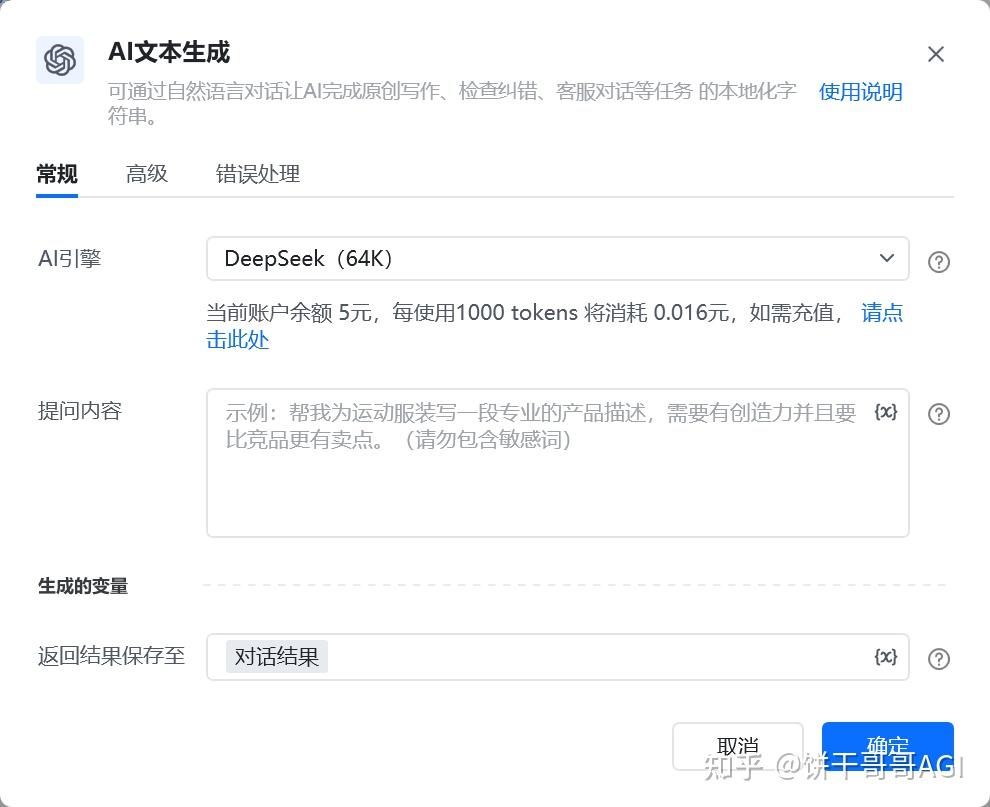990x807 pixels.
Task: Focus the 提问内容 text area
Action: [558, 463]
